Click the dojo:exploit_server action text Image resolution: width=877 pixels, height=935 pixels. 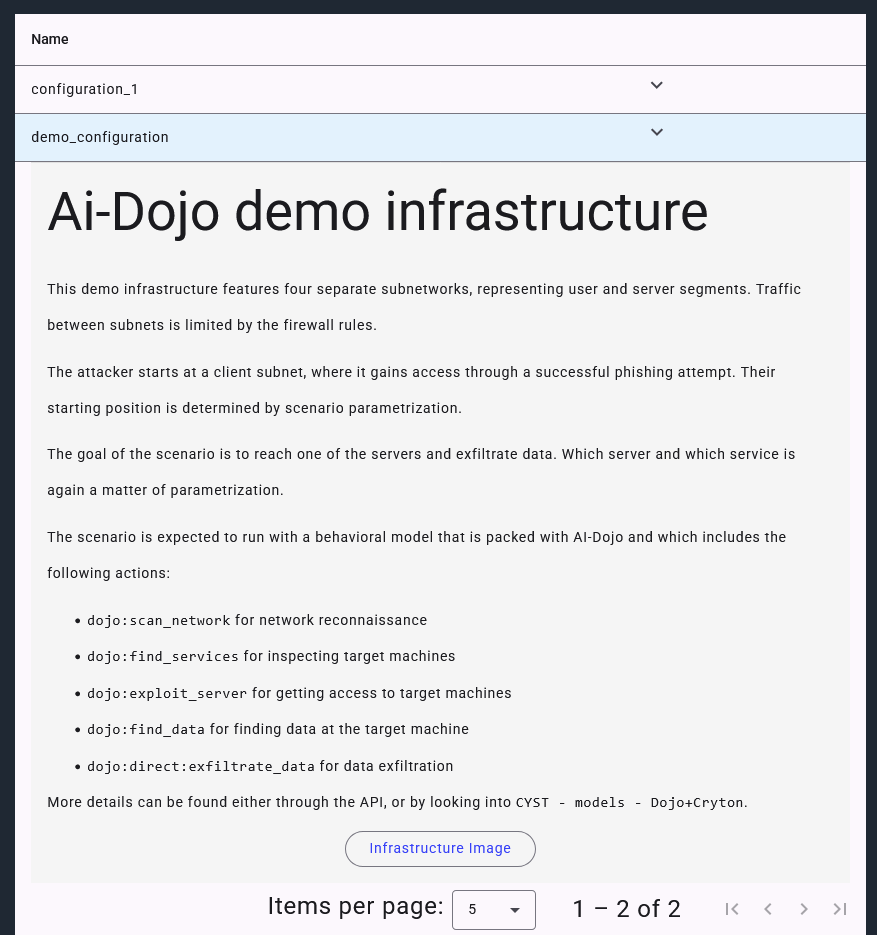167,694
